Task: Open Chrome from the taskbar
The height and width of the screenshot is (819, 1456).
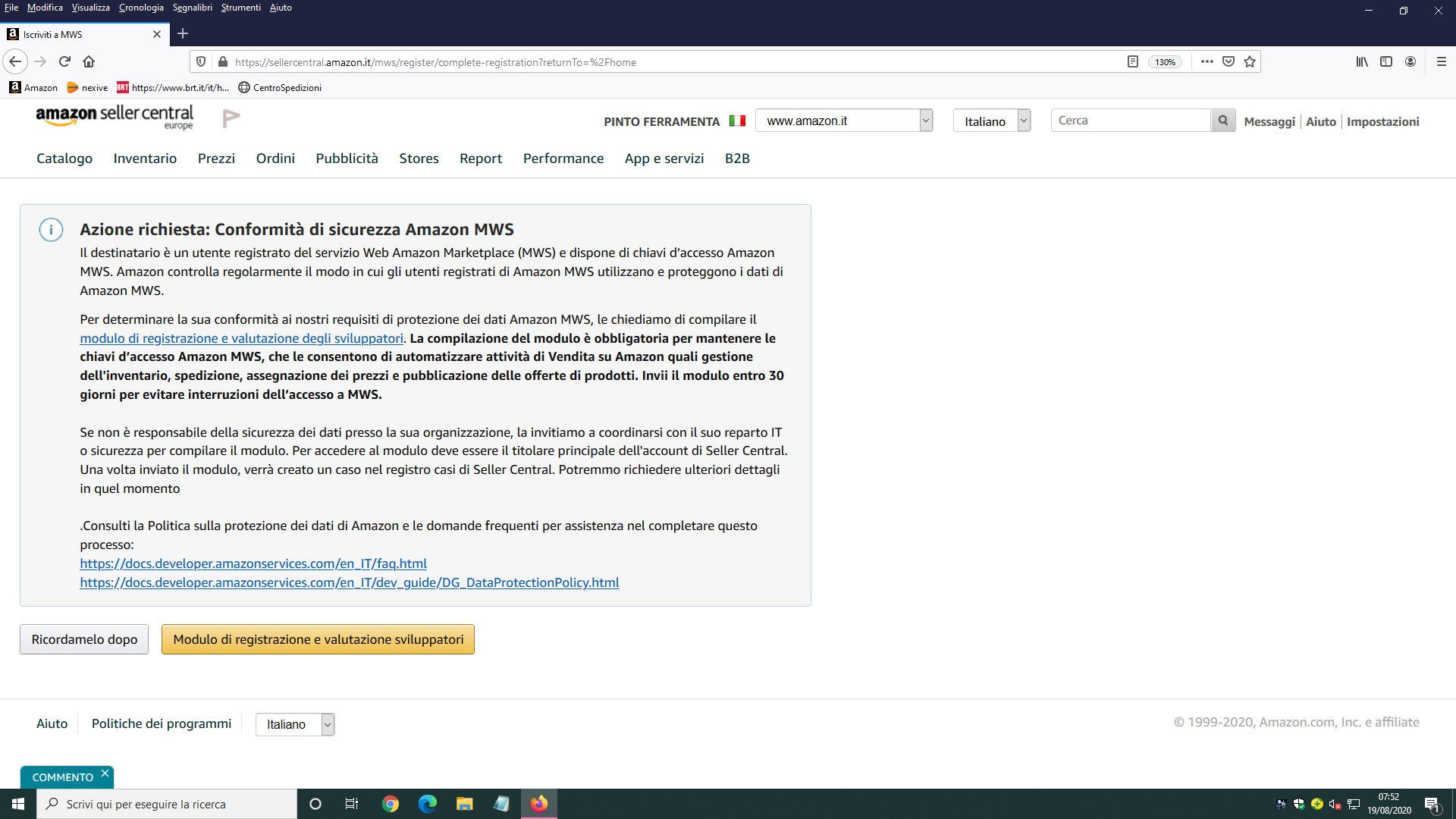Action: point(391,804)
